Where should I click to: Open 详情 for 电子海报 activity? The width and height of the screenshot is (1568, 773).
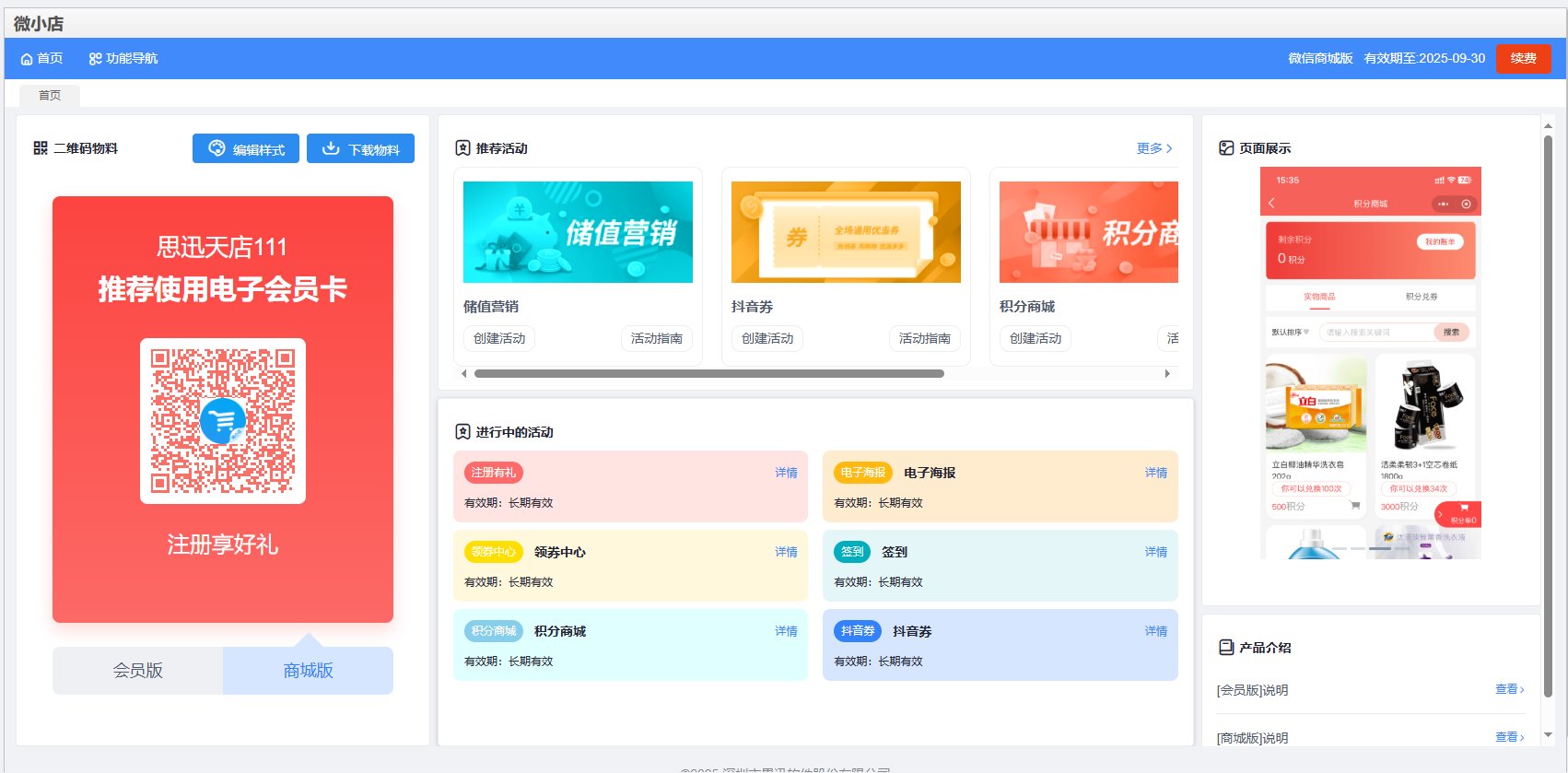tap(1156, 473)
